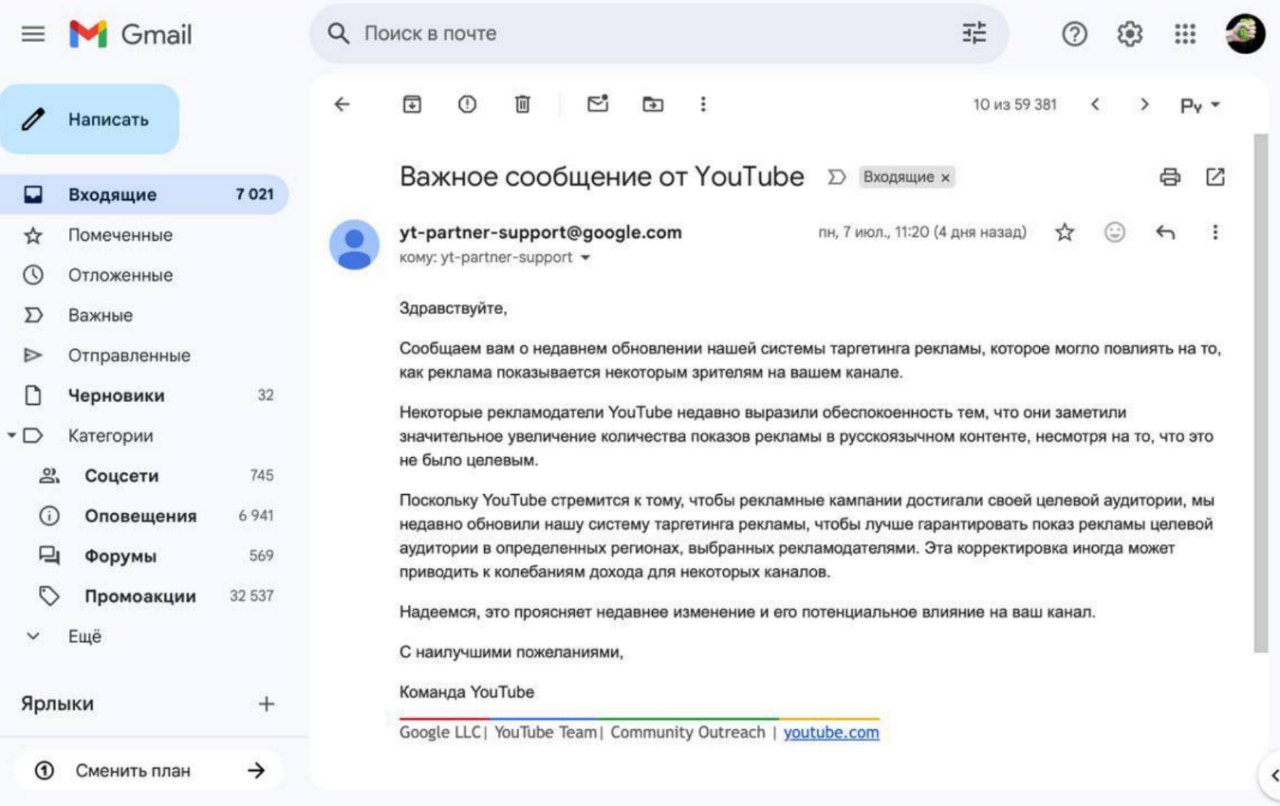Image resolution: width=1280 pixels, height=806 pixels.
Task: Open input language Ру dropdown
Action: click(1200, 105)
